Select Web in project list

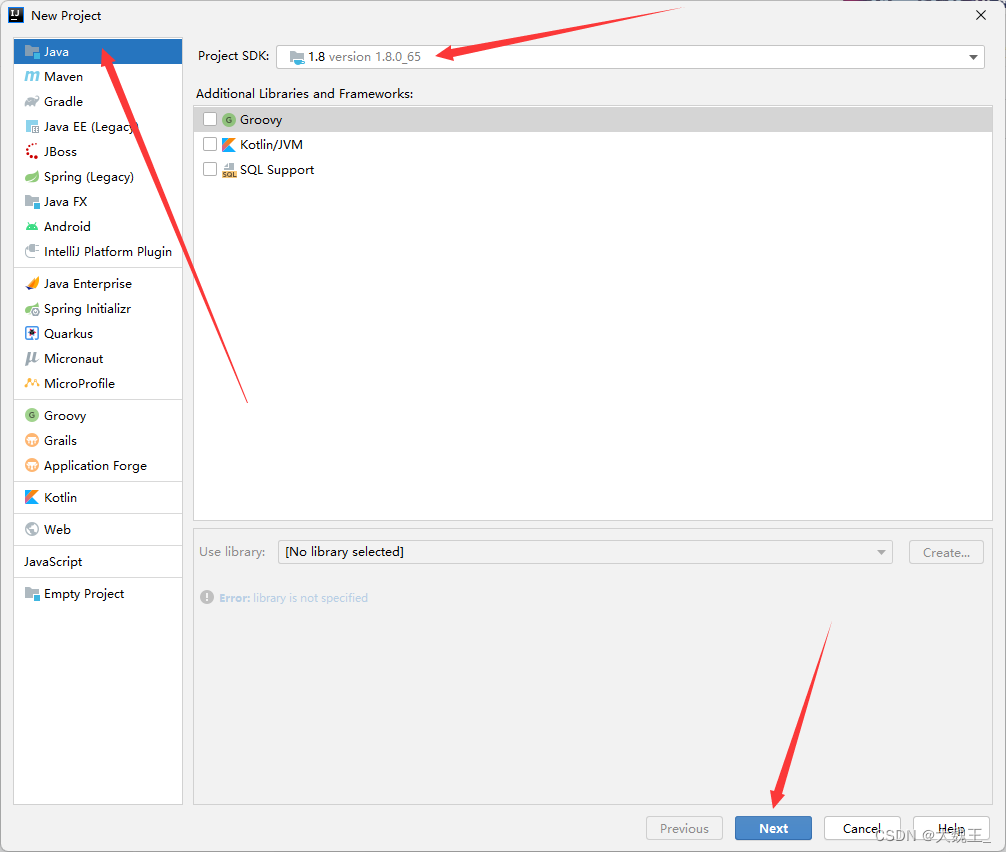[98, 529]
